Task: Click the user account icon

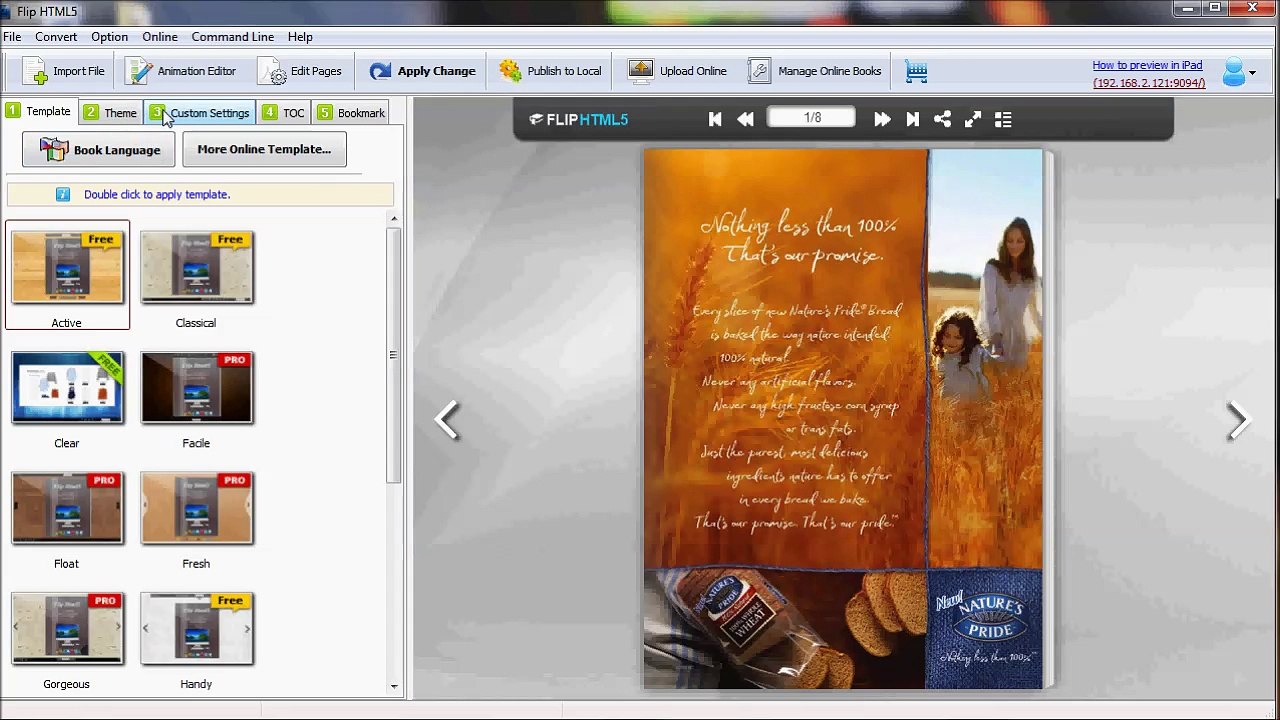Action: pyautogui.click(x=1234, y=72)
